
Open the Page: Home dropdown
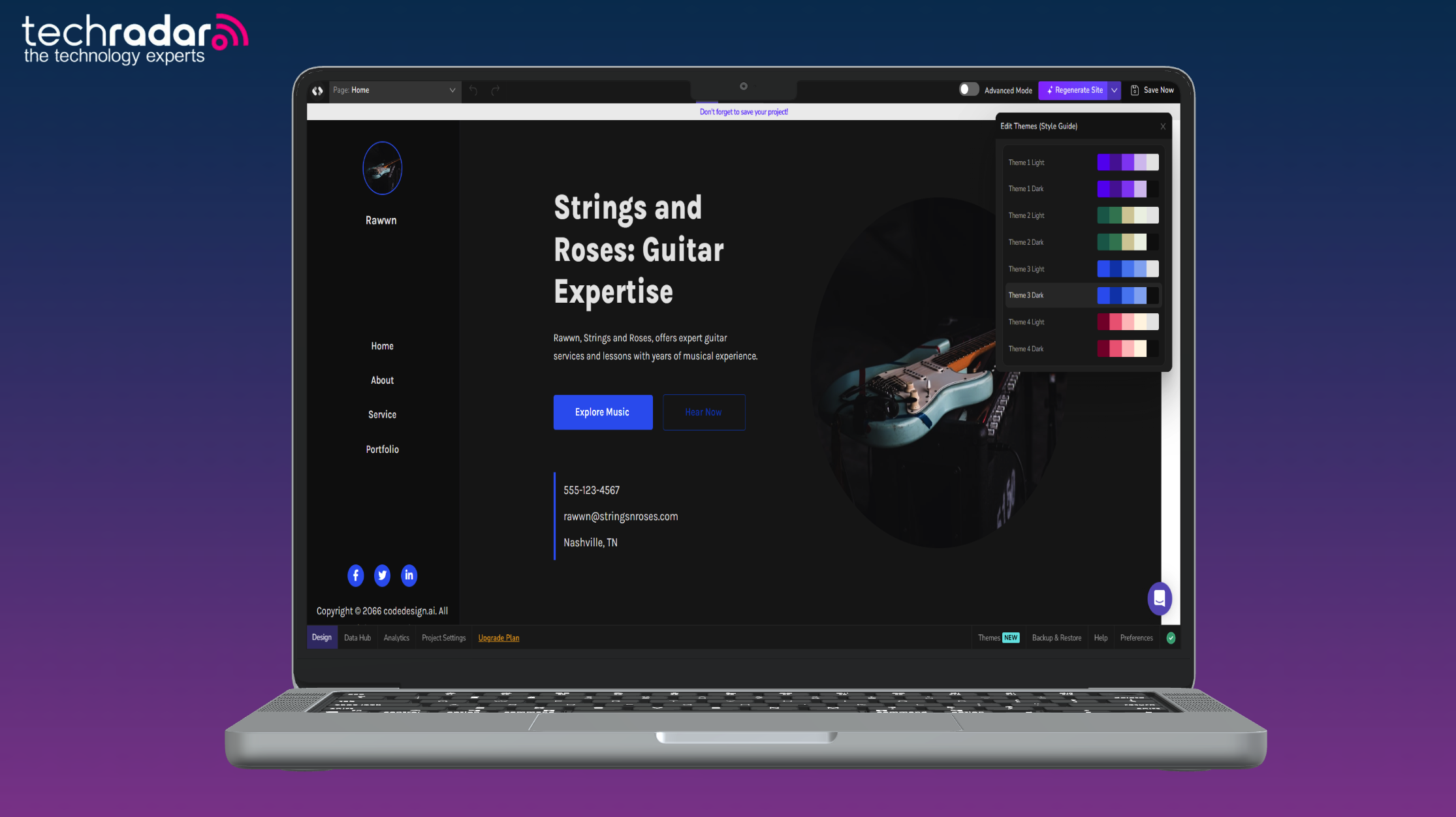click(x=451, y=91)
